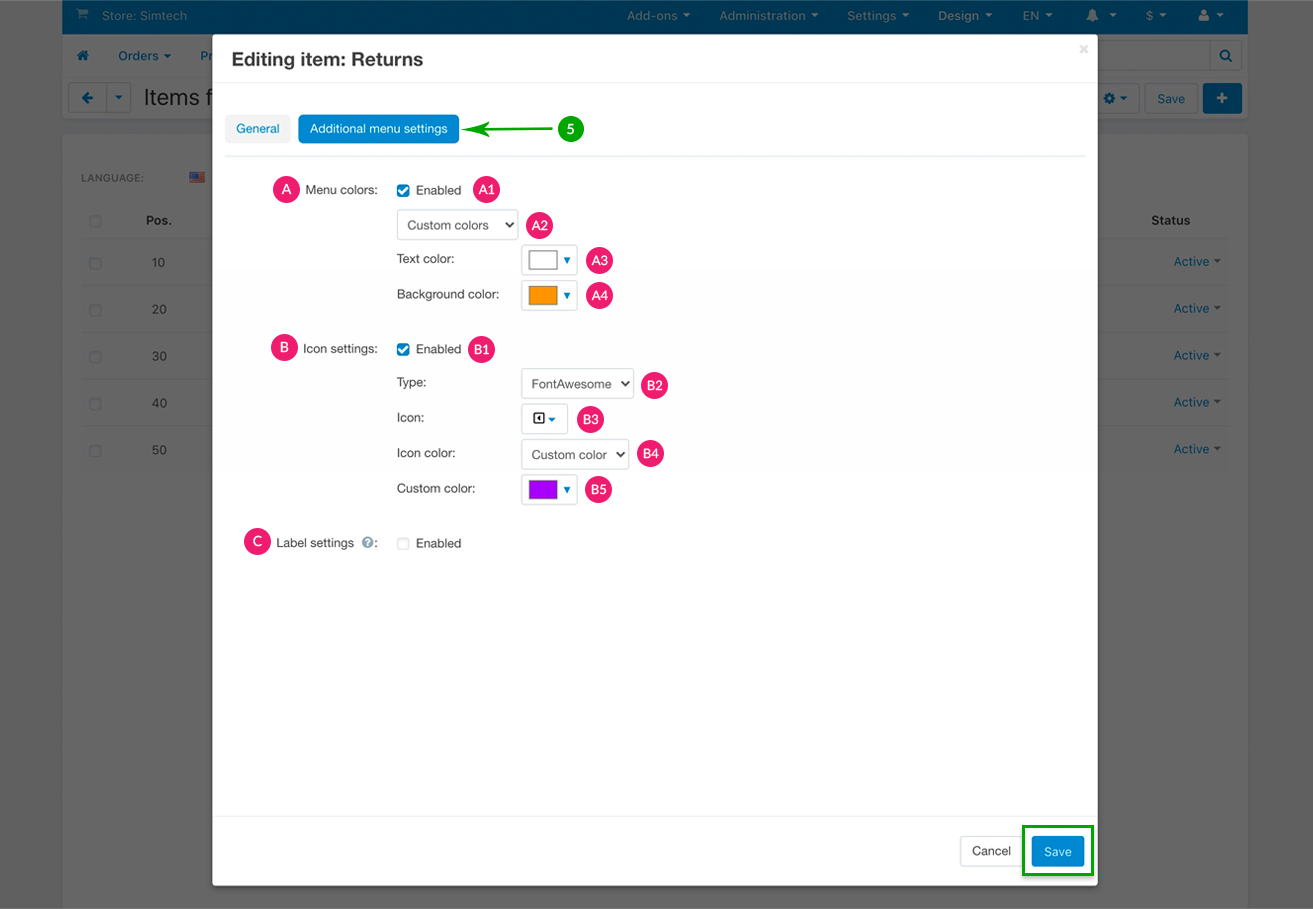The image size is (1313, 909).
Task: Open the gear actions menu
Action: [x=1115, y=98]
